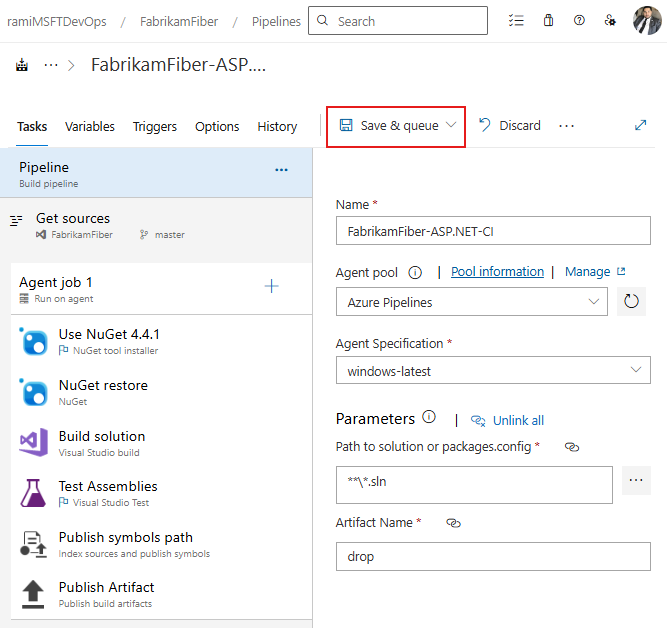This screenshot has height=628, width=667.
Task: Go to ramiMSFTDevOps organization breadcrumb
Action: click(57, 21)
